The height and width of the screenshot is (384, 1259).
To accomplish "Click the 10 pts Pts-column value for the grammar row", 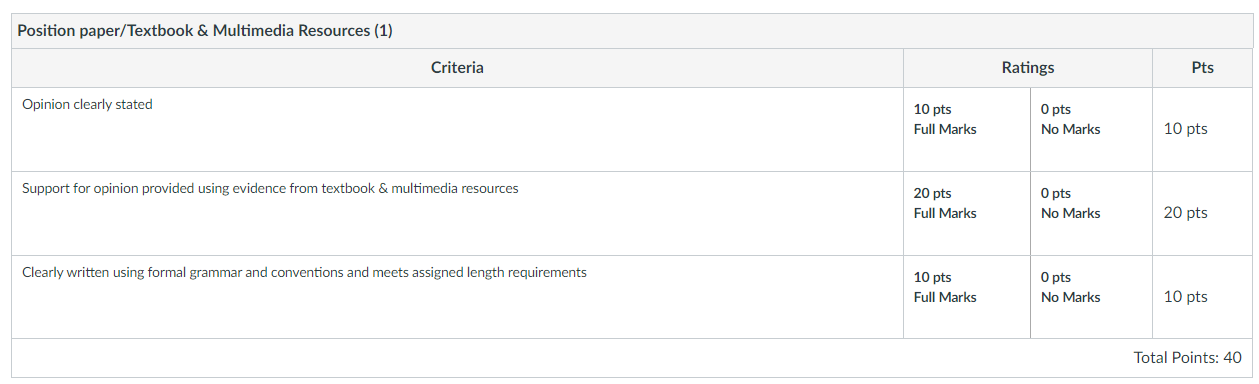I will (1185, 297).
